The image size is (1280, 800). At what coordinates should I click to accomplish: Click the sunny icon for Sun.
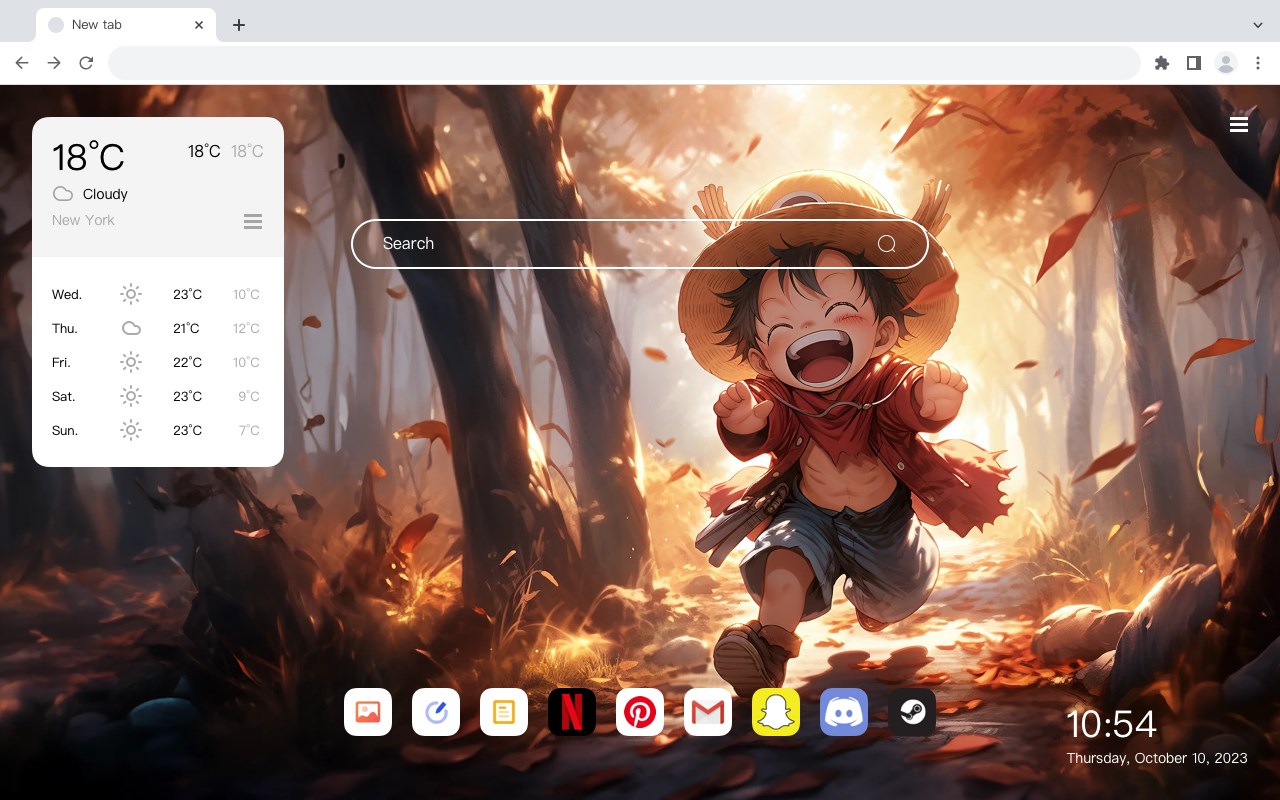(x=131, y=430)
